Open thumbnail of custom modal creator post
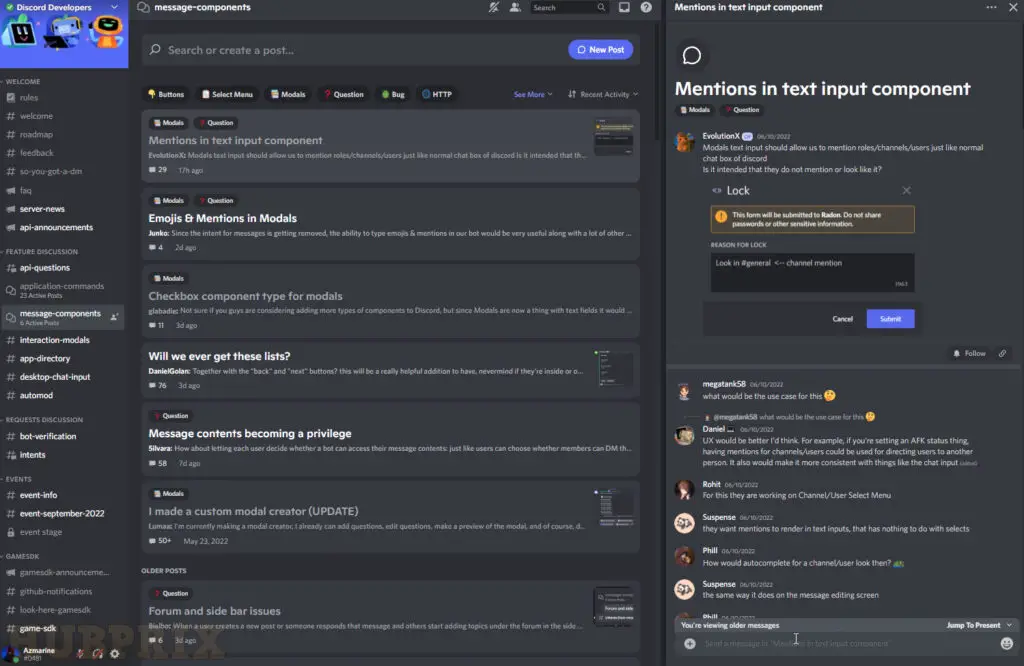1024x666 pixels. (x=613, y=507)
